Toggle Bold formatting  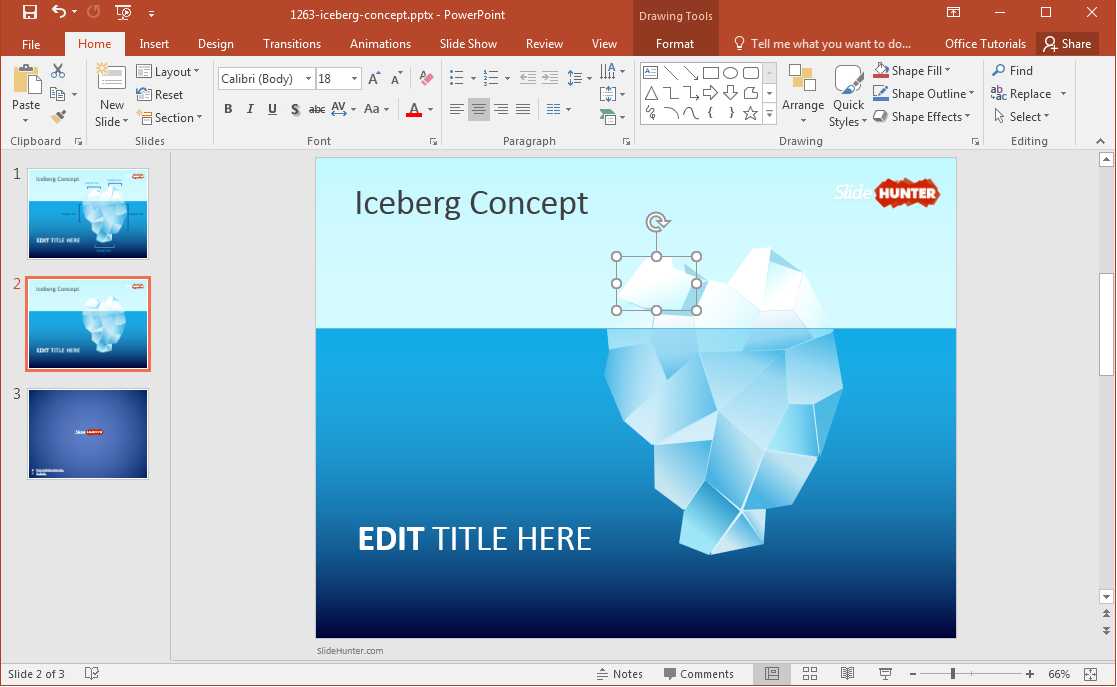tap(228, 109)
